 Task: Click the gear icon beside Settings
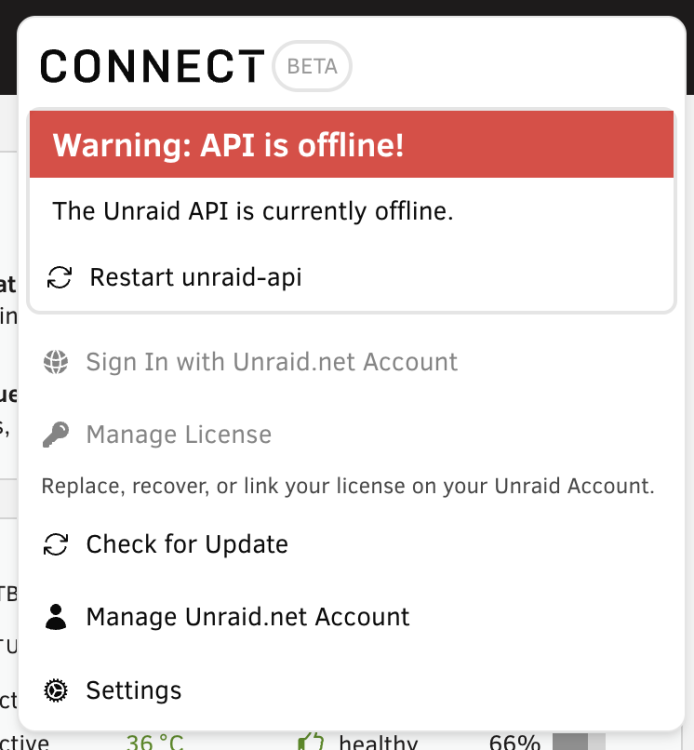tap(56, 690)
